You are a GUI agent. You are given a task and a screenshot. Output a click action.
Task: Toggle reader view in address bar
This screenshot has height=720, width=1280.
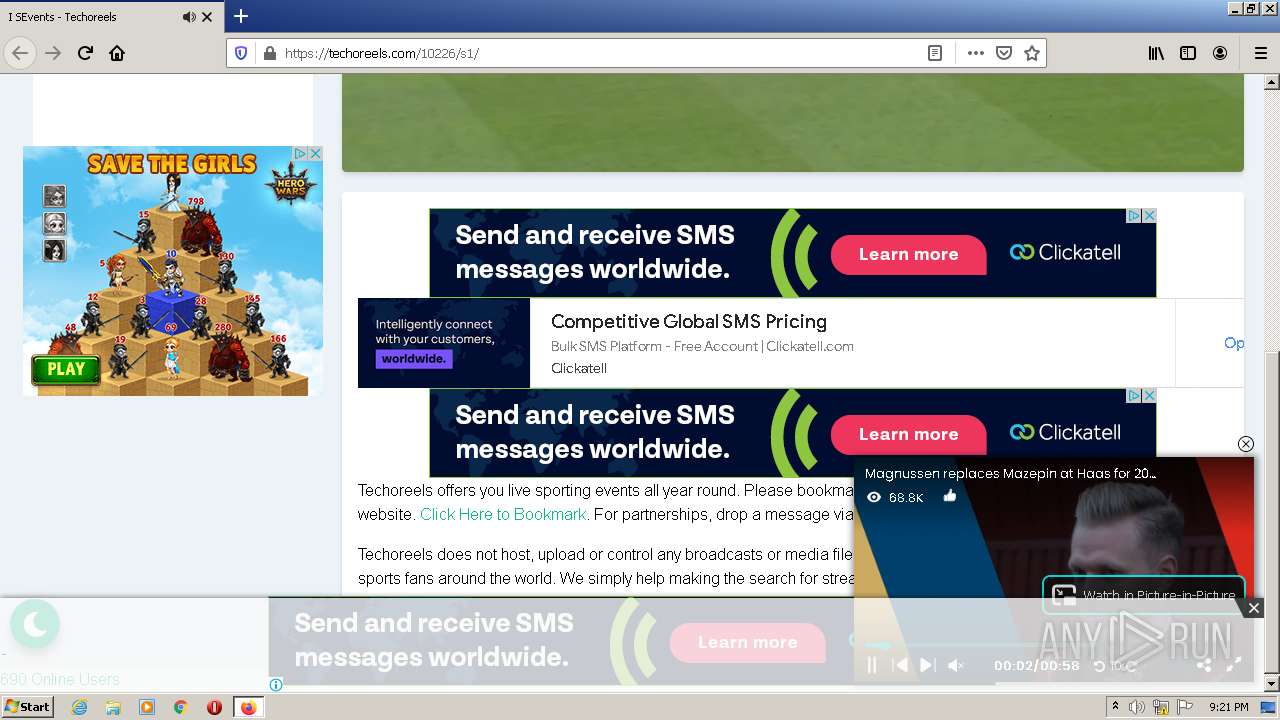(935, 53)
